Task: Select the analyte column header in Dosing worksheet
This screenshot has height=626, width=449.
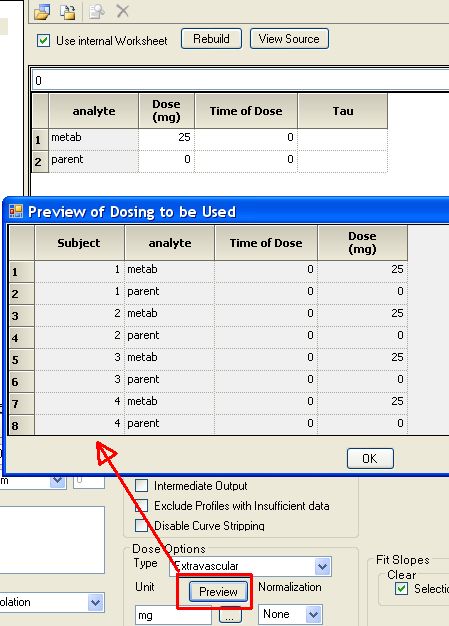Action: point(94,111)
